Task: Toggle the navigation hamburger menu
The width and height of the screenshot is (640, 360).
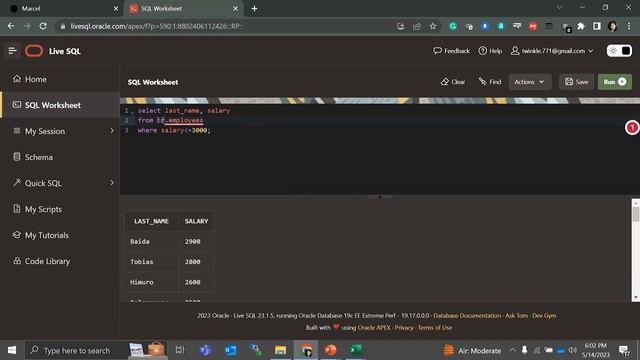Action: pyautogui.click(x=12, y=51)
